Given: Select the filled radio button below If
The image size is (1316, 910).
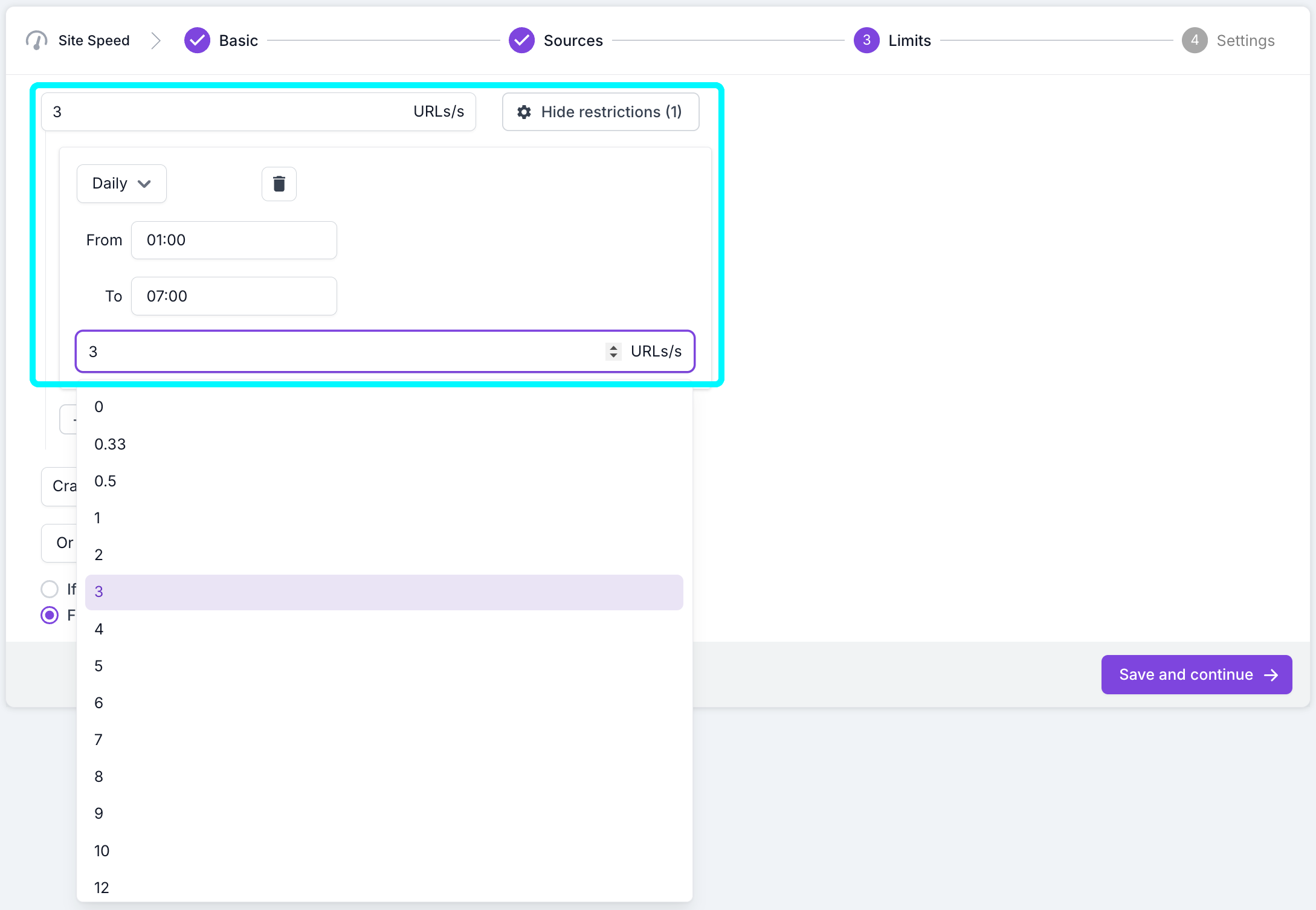Looking at the screenshot, I should [x=50, y=615].
